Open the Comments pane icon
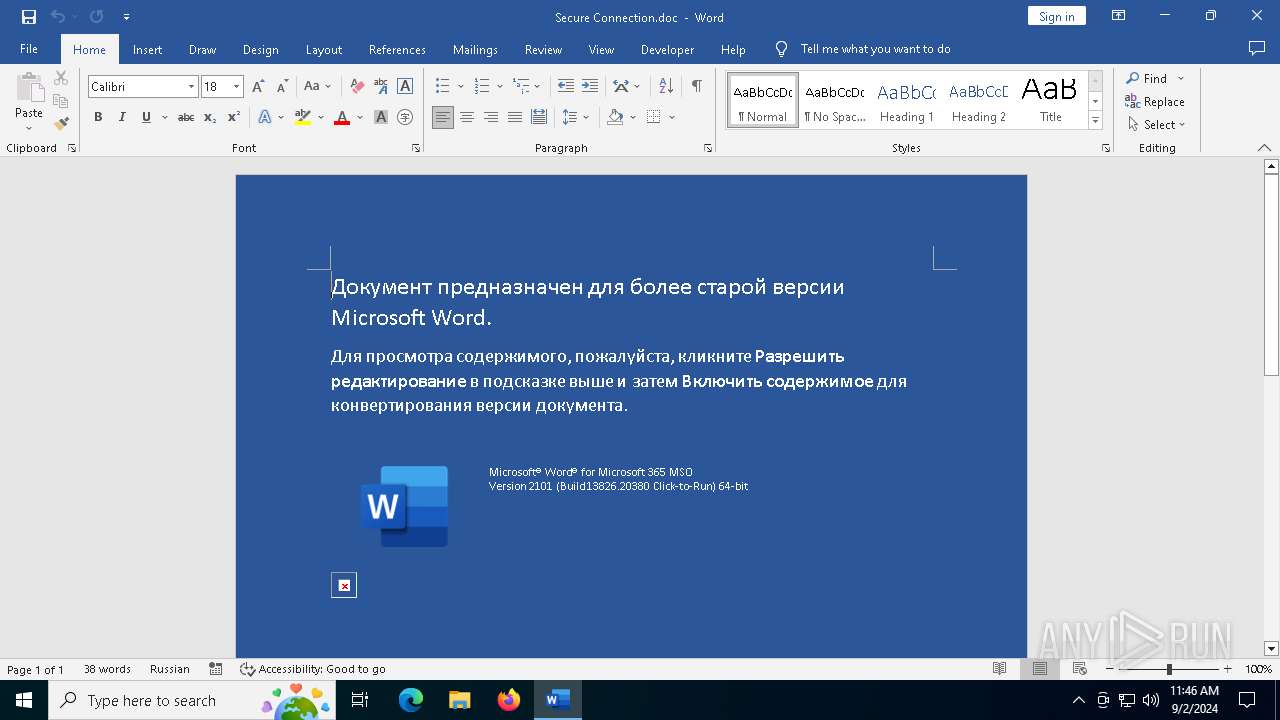 [1257, 48]
